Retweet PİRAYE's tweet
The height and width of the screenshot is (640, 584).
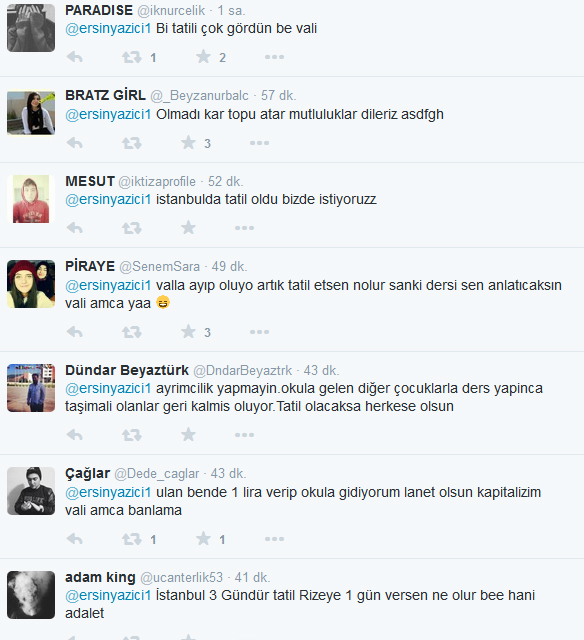click(132, 332)
